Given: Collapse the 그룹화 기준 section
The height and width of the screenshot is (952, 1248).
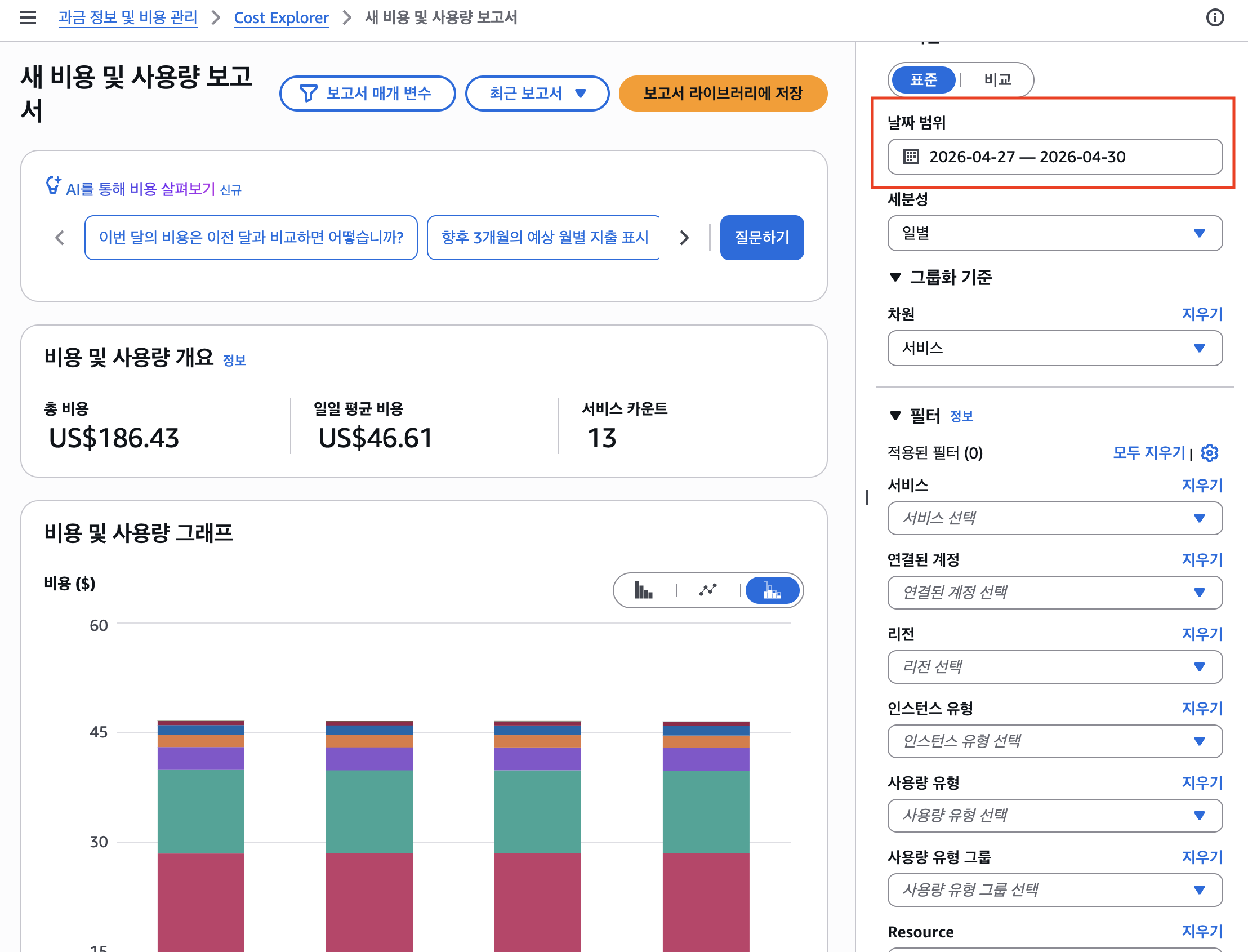Looking at the screenshot, I should (x=895, y=277).
